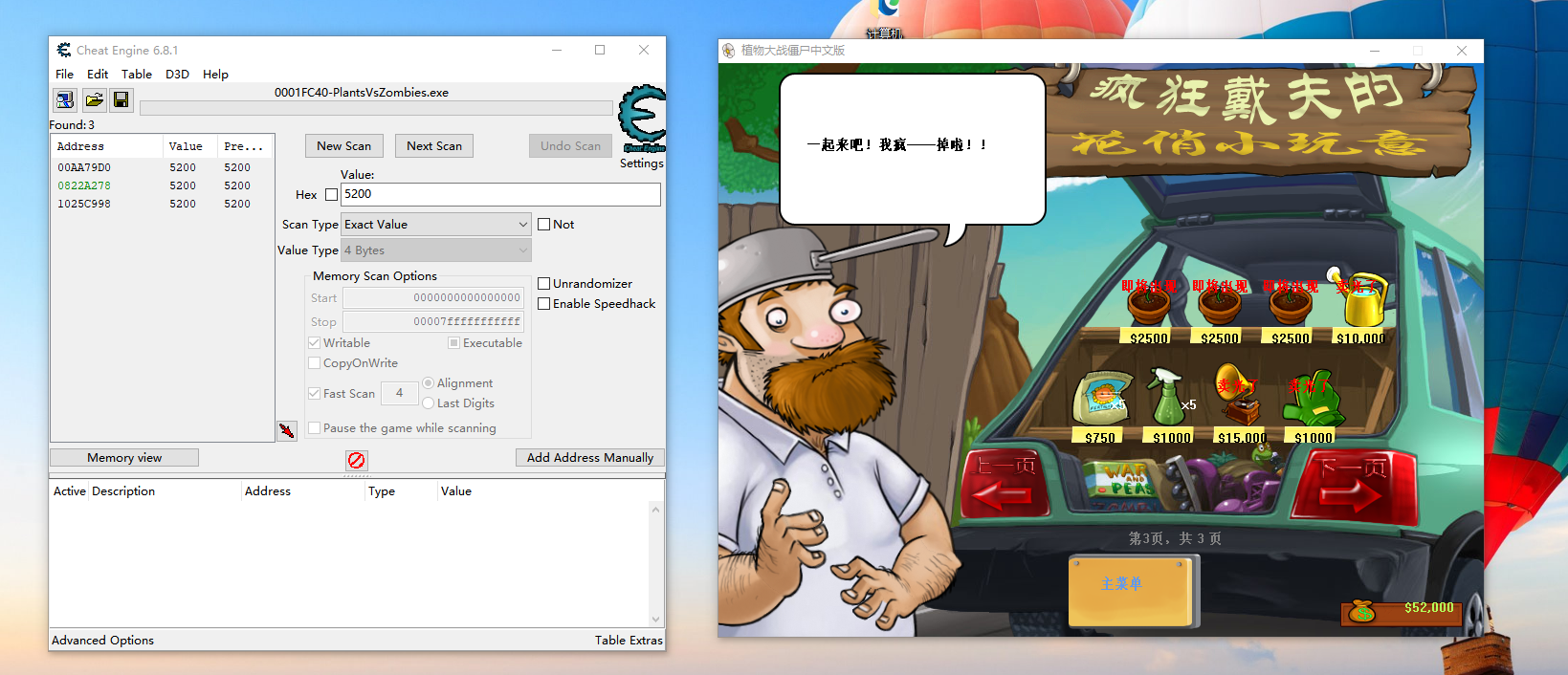Click the scan progress bar
Image resolution: width=1568 pixels, height=675 pixels.
point(376,108)
